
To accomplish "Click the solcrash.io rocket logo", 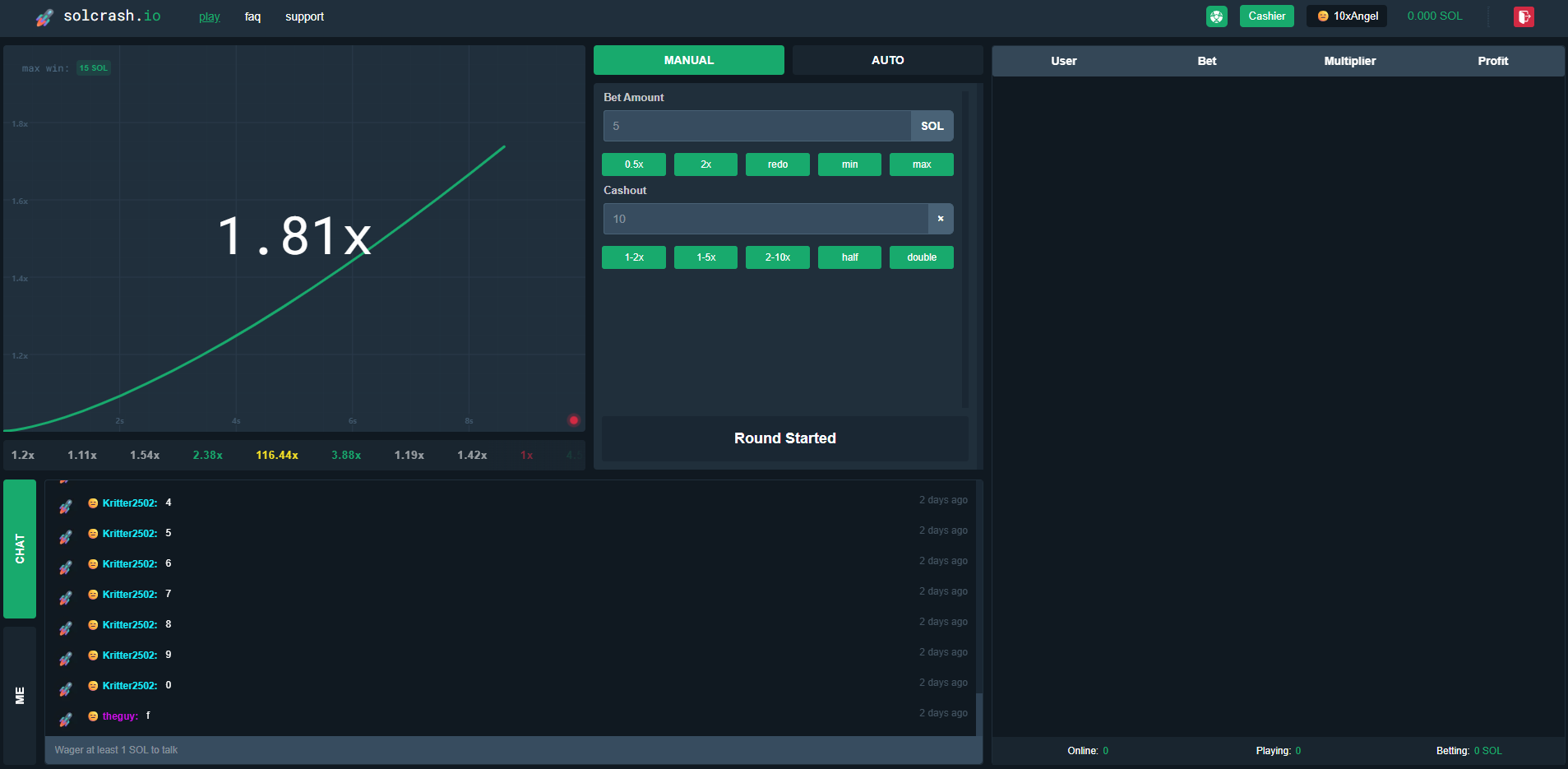I will (45, 17).
